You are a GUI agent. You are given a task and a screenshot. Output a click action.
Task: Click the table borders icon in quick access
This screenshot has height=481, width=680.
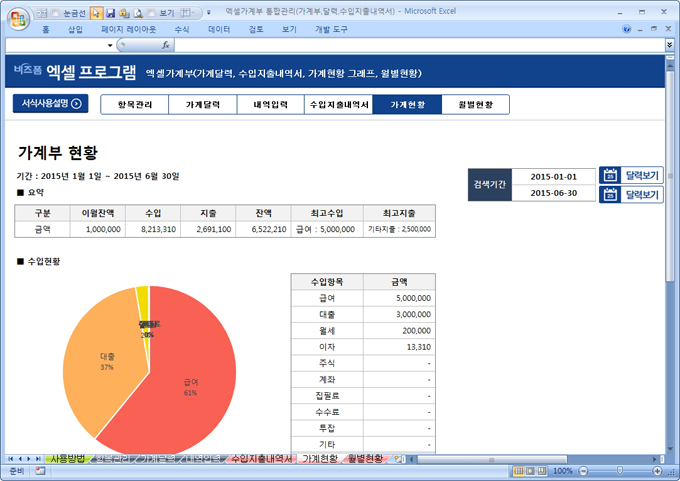click(x=185, y=13)
